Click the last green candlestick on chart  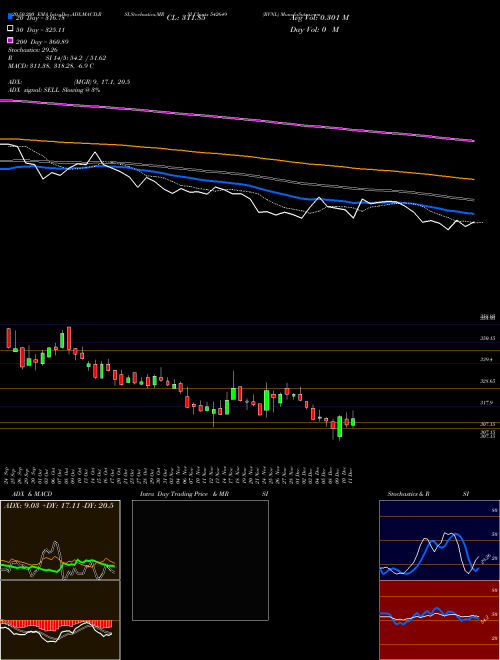[353, 422]
